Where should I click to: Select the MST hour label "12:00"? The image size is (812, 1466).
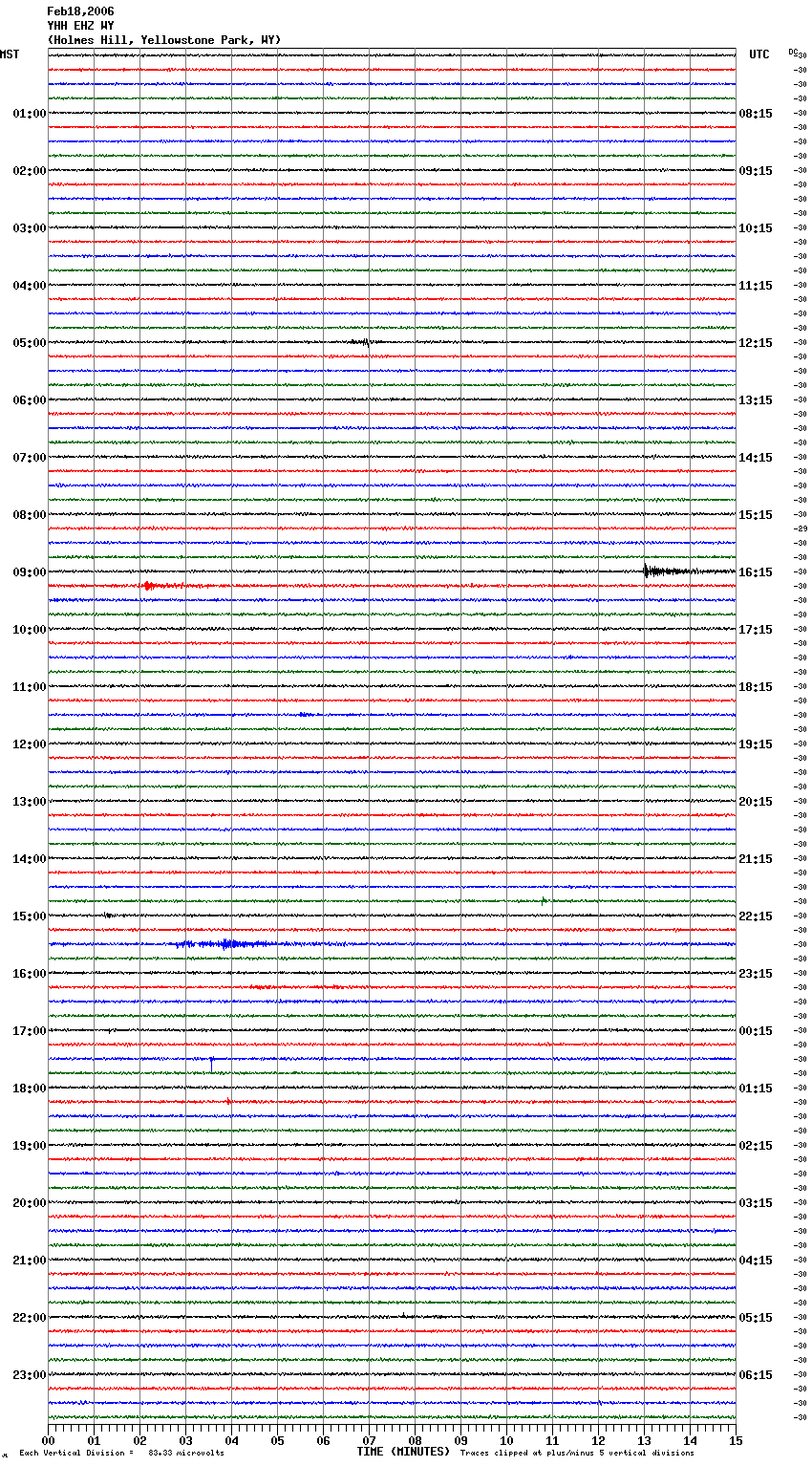(30, 744)
